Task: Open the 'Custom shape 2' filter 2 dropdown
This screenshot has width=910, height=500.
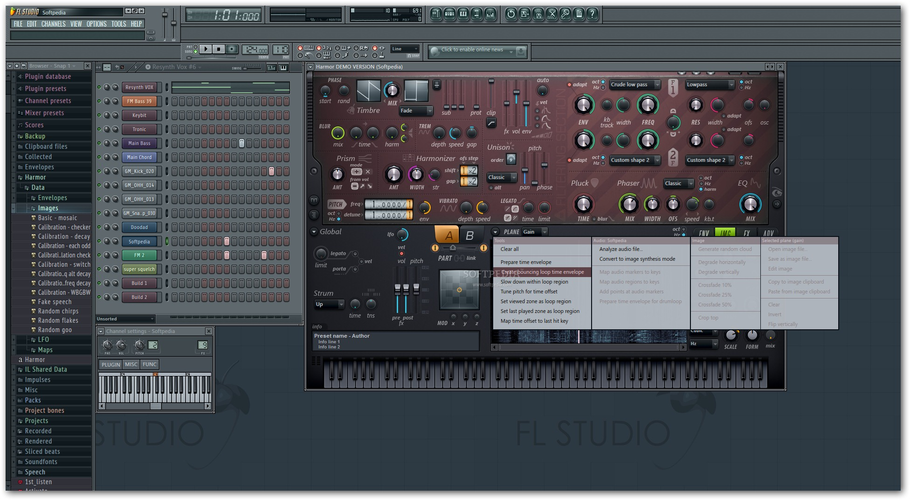Action: [x=634, y=160]
